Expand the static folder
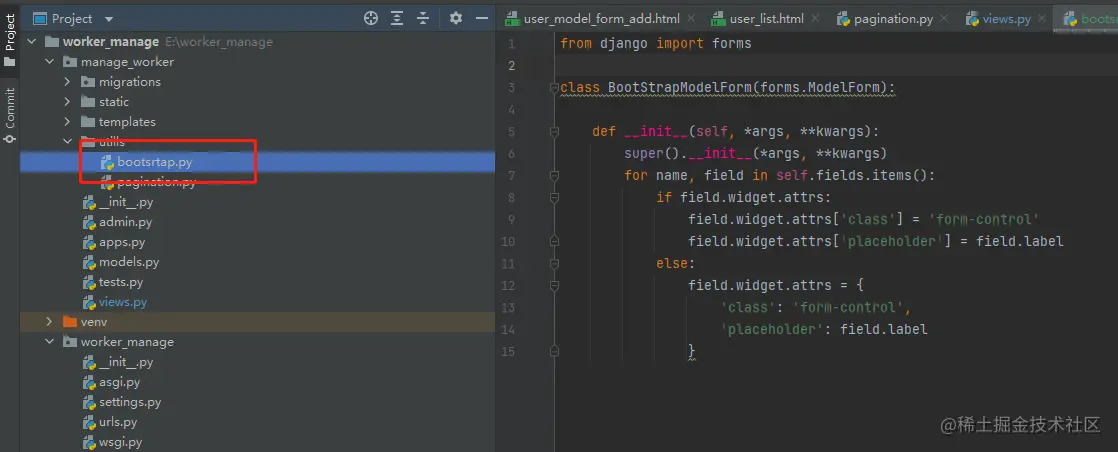 pyautogui.click(x=67, y=102)
